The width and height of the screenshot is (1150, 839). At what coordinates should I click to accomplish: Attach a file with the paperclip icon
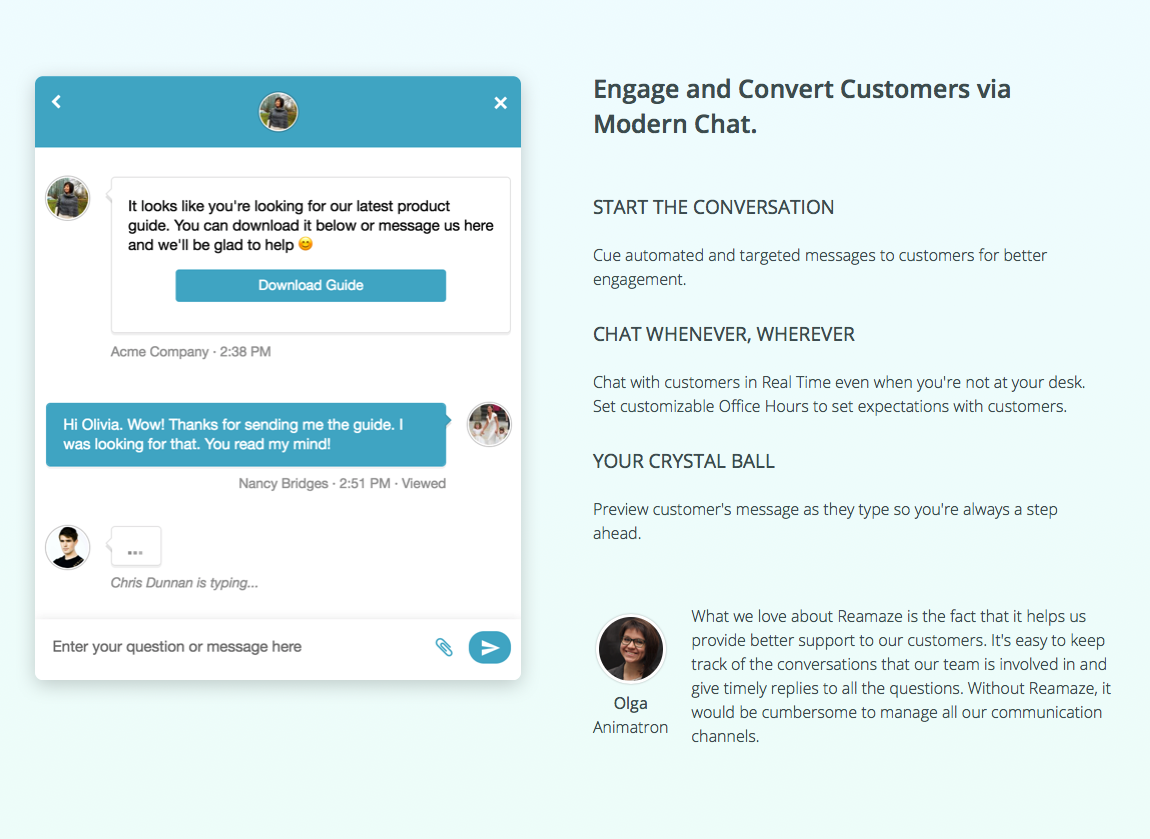[444, 647]
